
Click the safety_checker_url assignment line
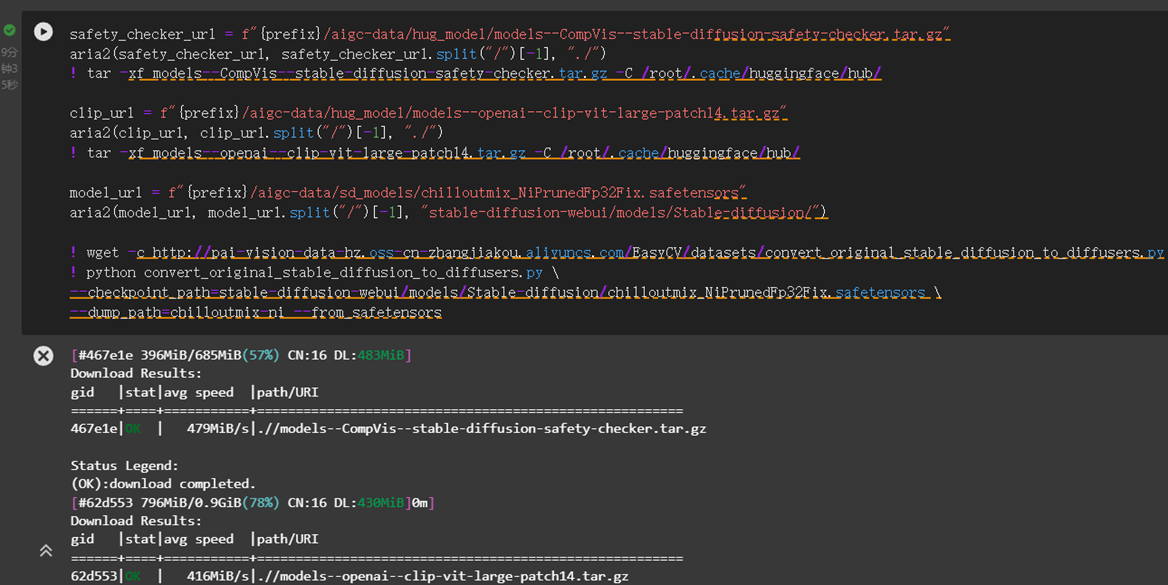pos(510,34)
